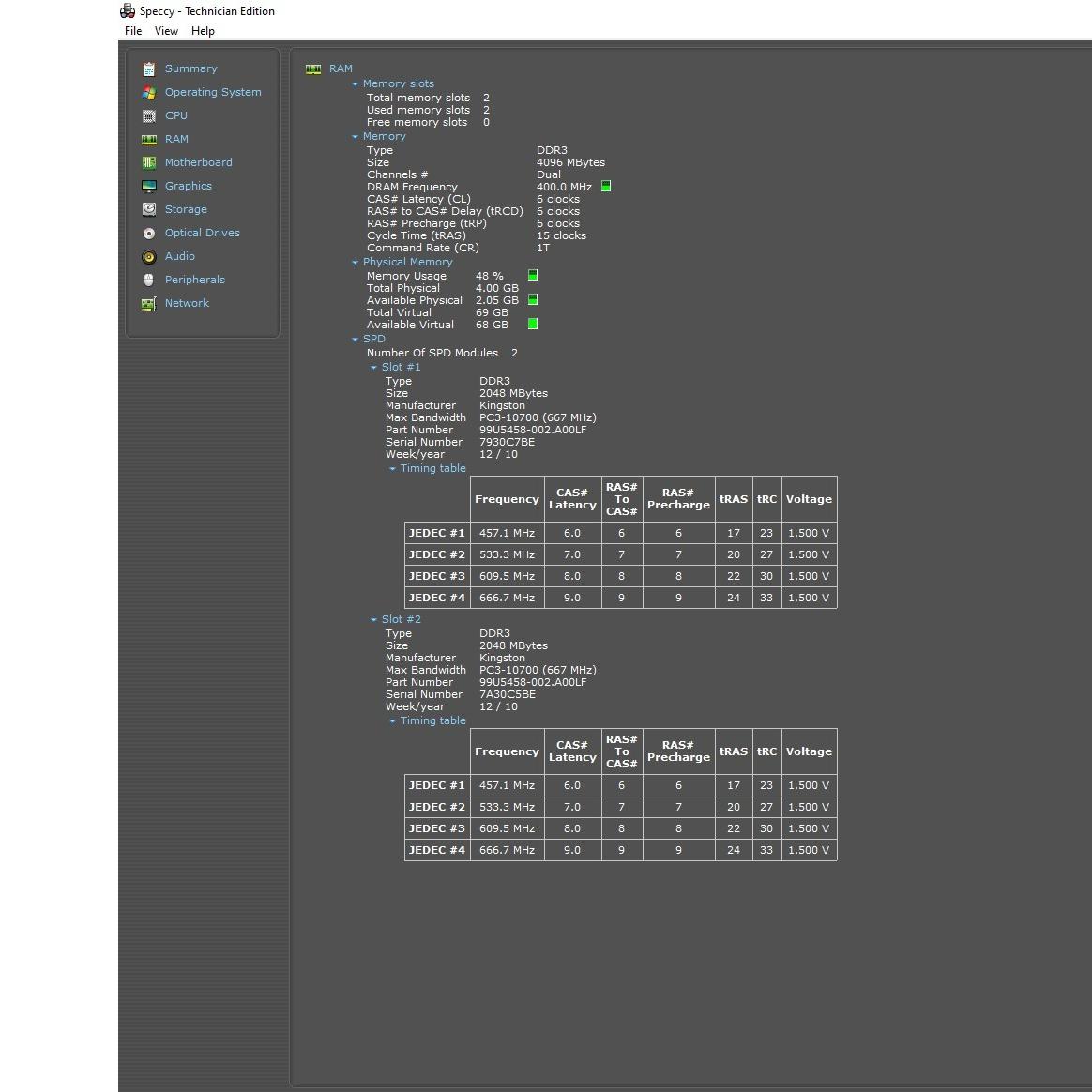1092x1092 pixels.
Task: Click the CPU chip icon
Action: click(x=149, y=116)
